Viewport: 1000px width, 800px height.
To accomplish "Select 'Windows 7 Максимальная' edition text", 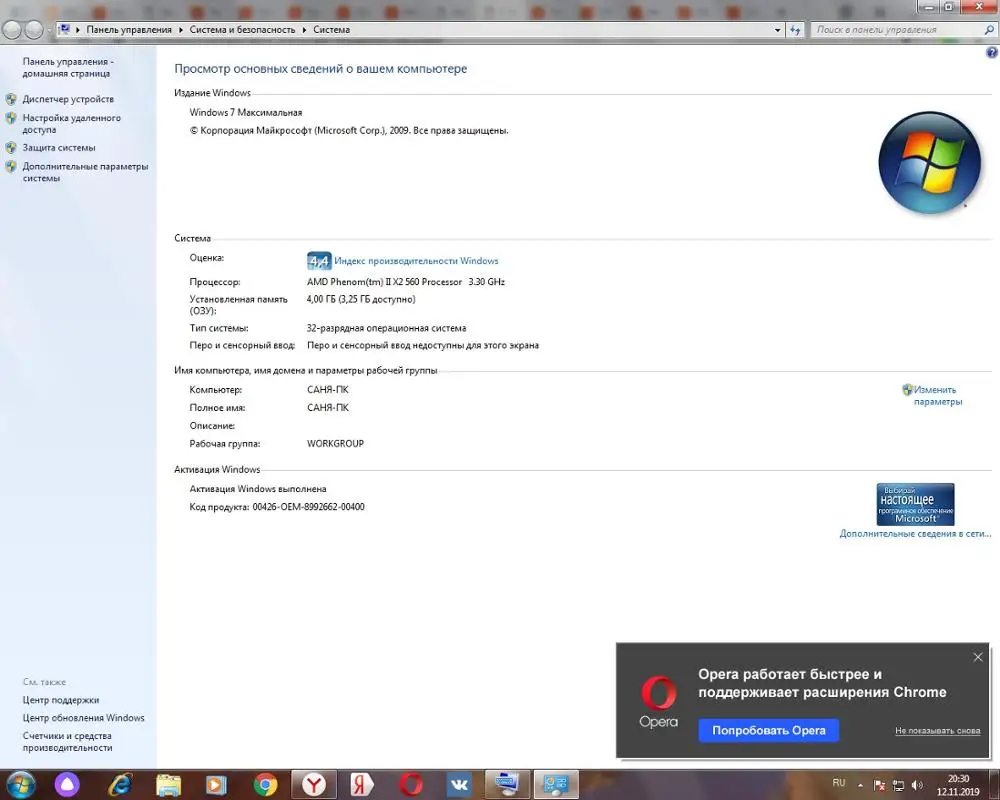I will point(246,112).
